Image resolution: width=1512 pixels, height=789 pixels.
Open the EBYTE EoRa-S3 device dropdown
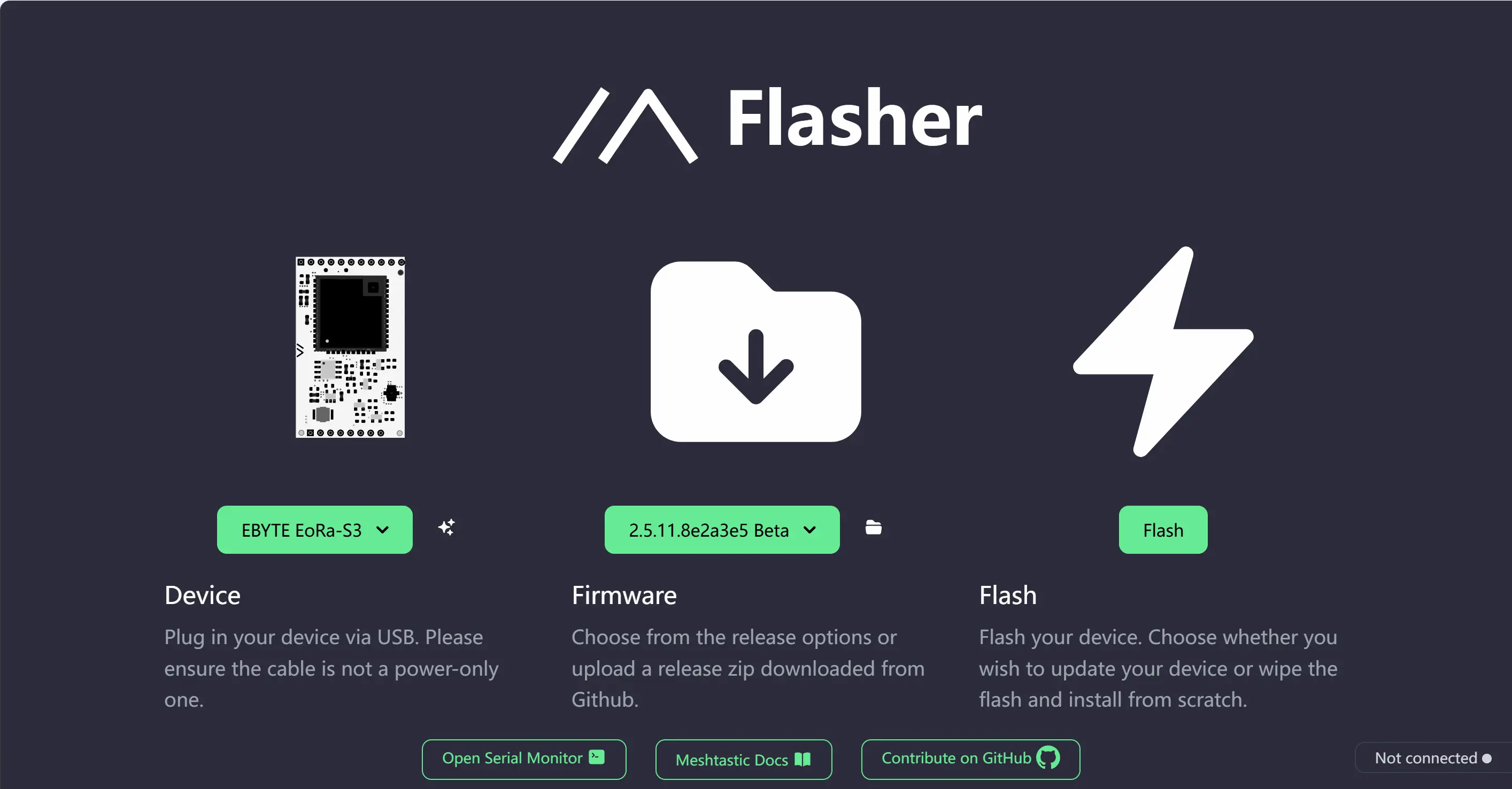[x=314, y=530]
